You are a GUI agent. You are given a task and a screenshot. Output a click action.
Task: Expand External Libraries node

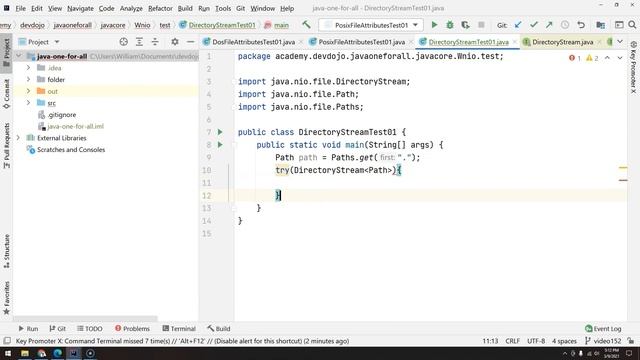(x=19, y=138)
